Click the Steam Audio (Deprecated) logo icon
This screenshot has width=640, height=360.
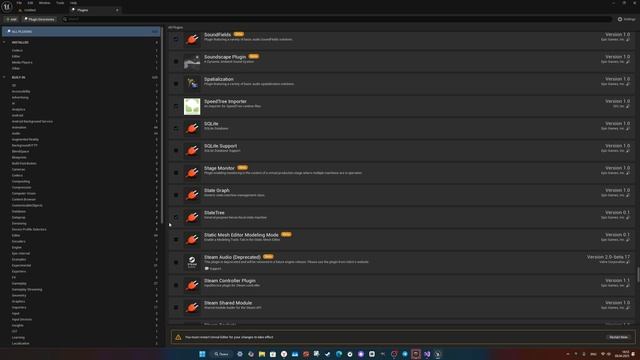tap(192, 262)
